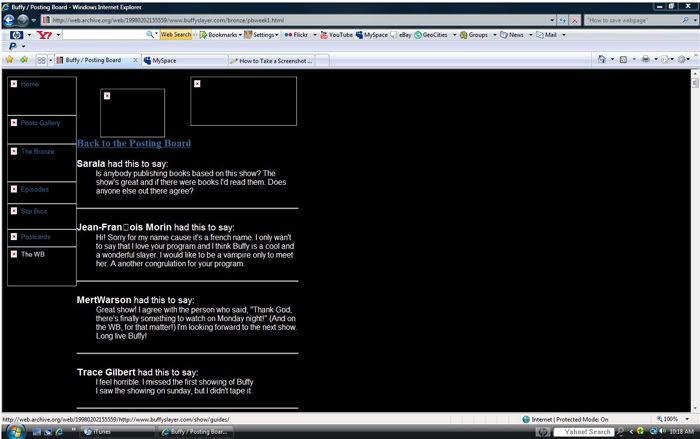700x439 pixels.
Task: Open Groups toolbar shortcut
Action: (x=474, y=35)
